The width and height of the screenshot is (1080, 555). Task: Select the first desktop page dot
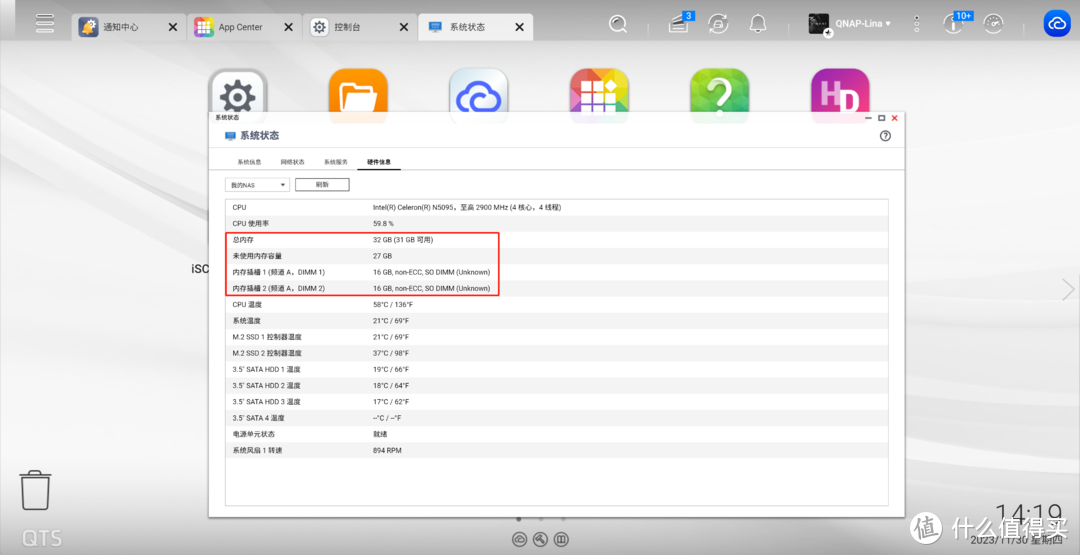click(x=518, y=519)
